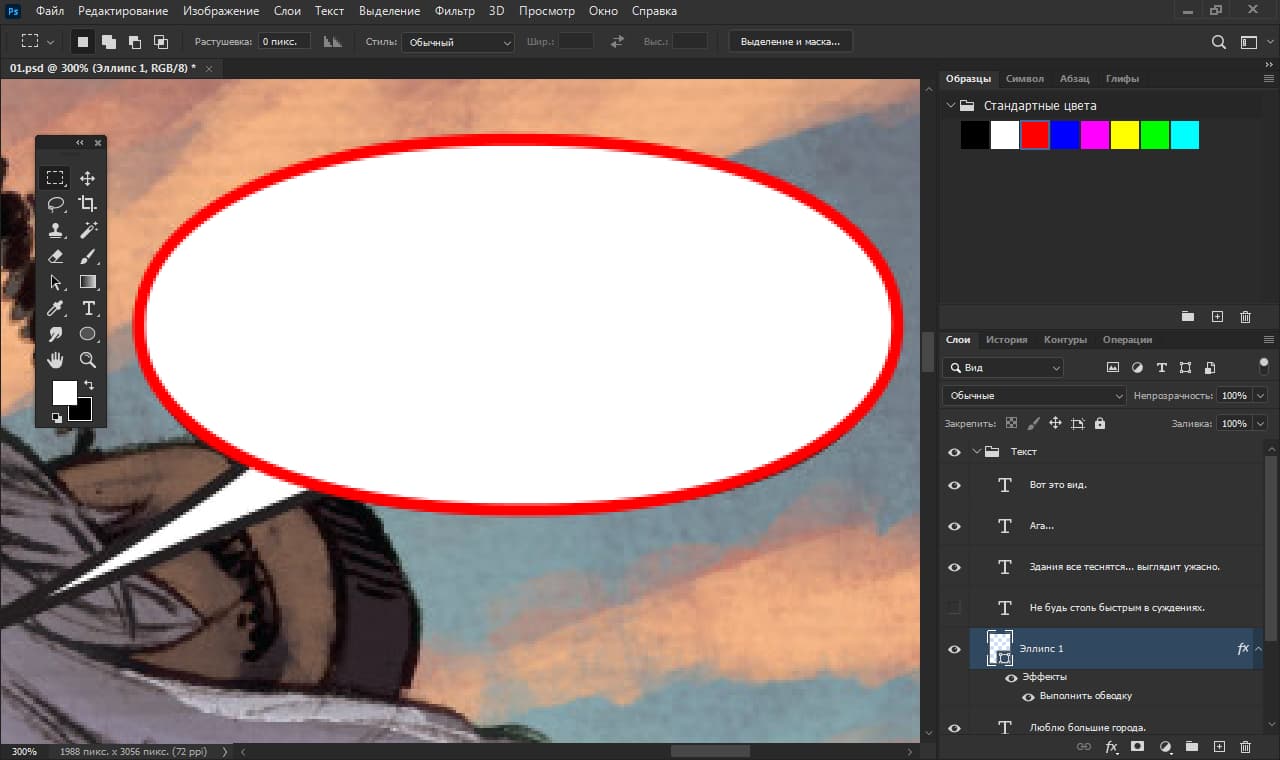This screenshot has height=760, width=1280.
Task: Collapse the Текст layer group
Action: 976,452
